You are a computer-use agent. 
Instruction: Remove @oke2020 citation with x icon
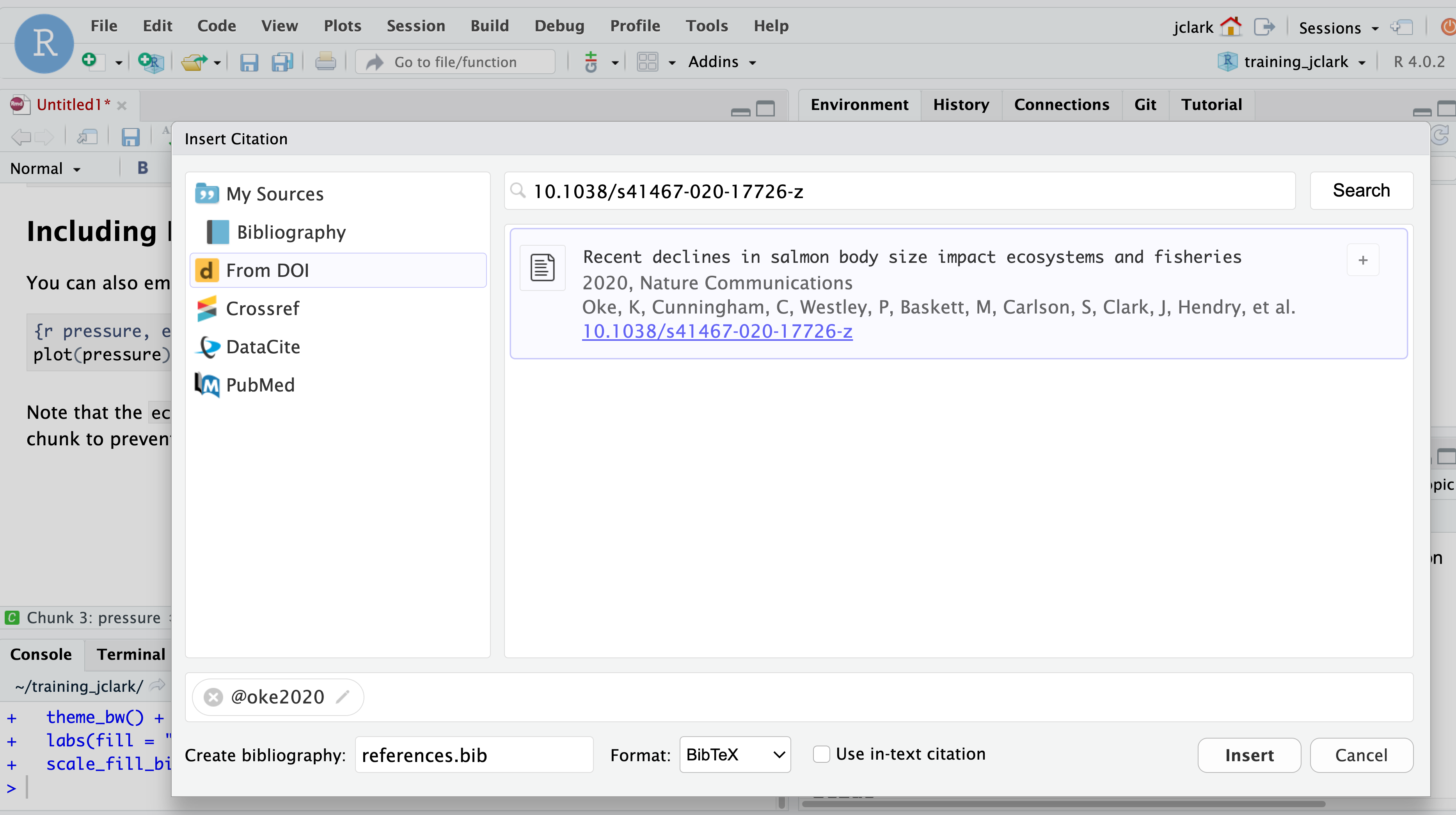tap(213, 697)
